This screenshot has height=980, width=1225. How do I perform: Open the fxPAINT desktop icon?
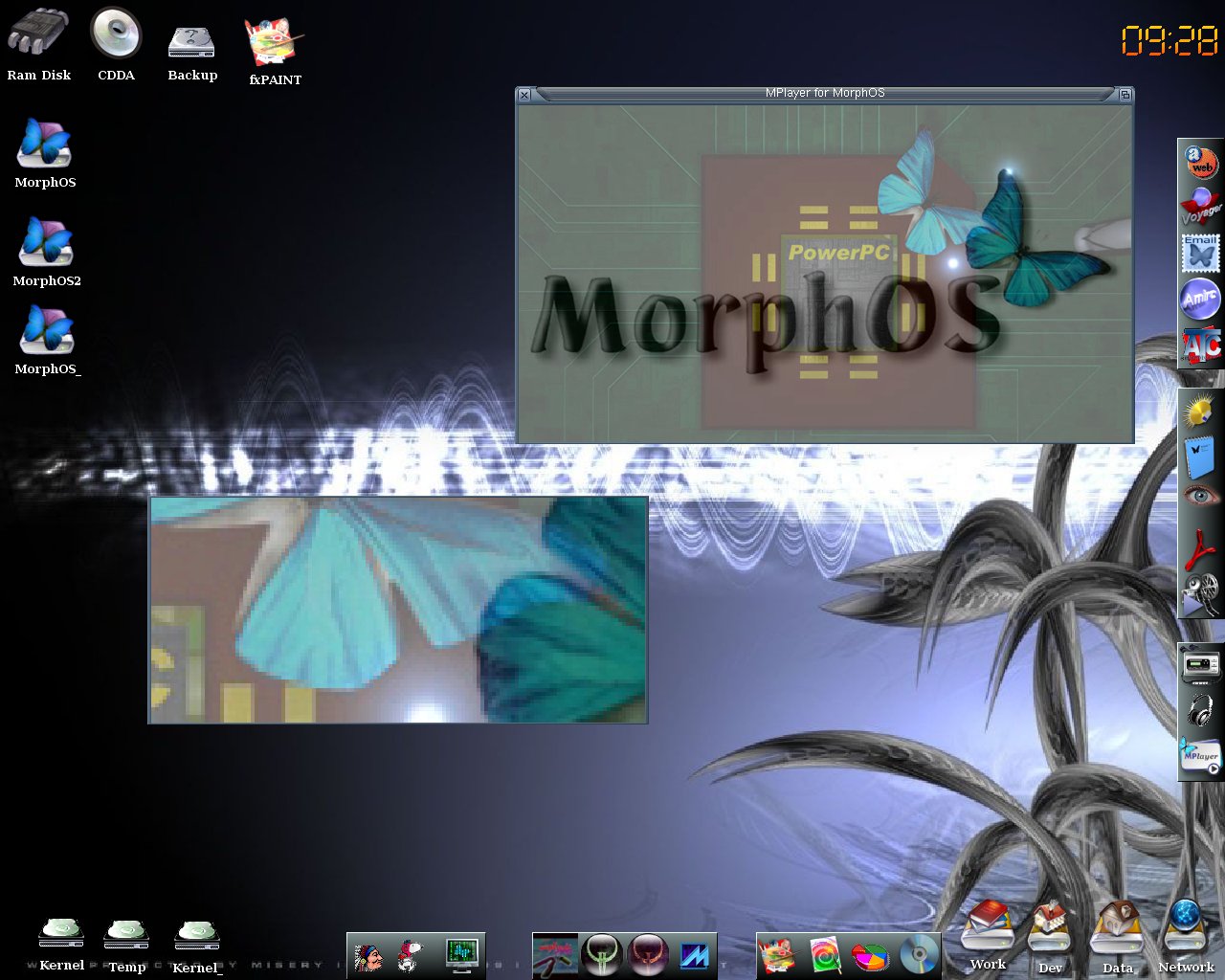coord(274,38)
